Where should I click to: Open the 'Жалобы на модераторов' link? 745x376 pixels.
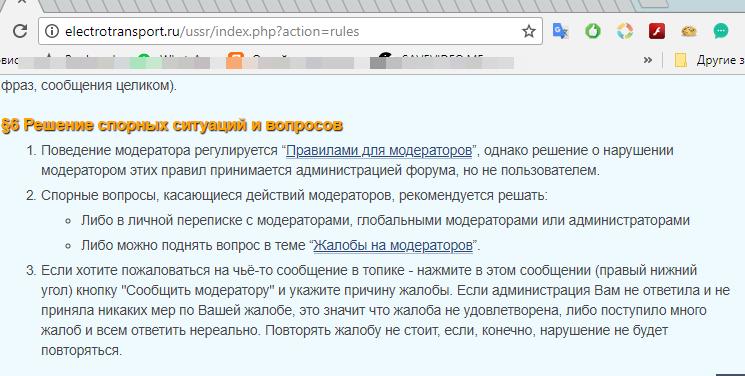click(x=393, y=245)
